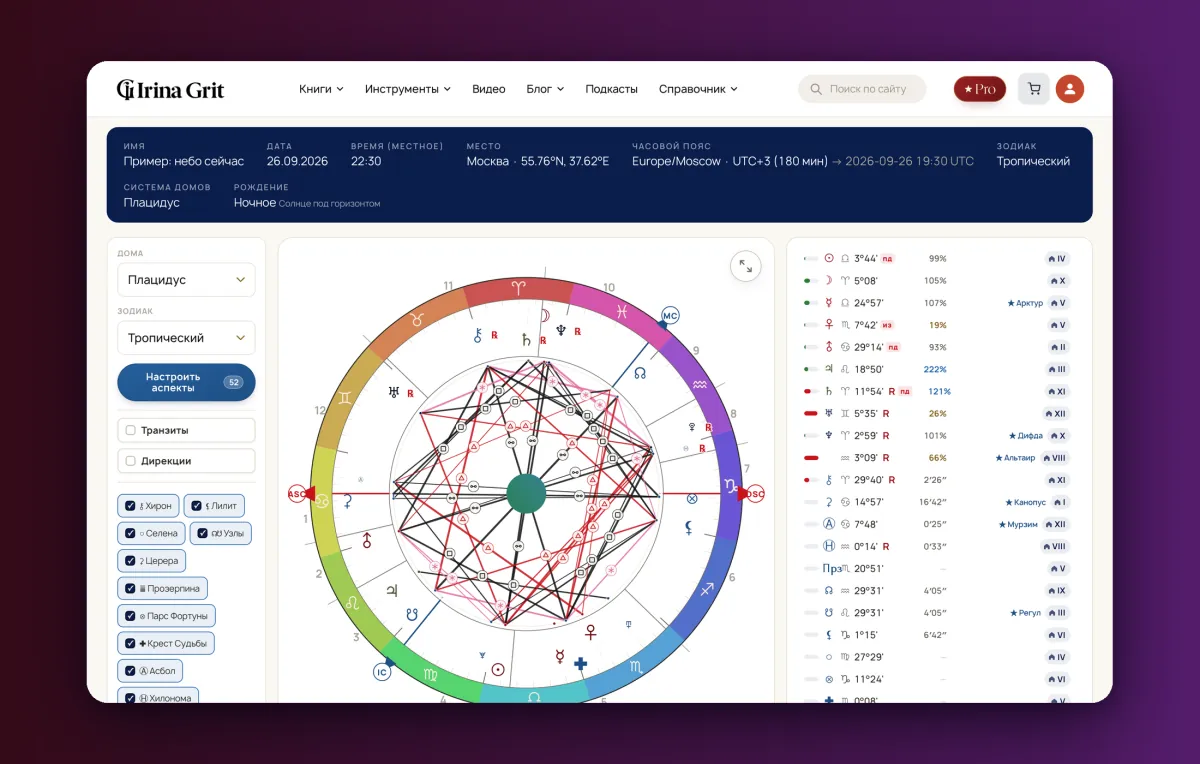Go to the Подкасты page
Screen dimensions: 1200x764
click(x=611, y=89)
